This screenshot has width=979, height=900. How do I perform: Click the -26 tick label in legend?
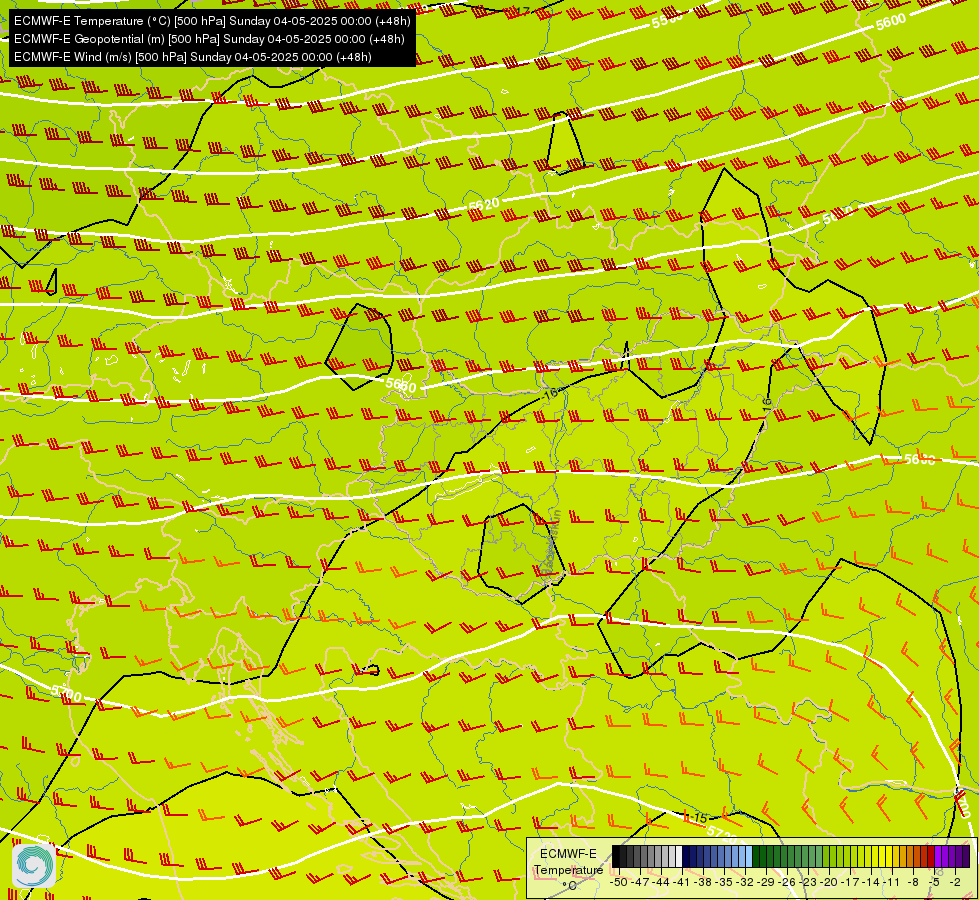(787, 882)
